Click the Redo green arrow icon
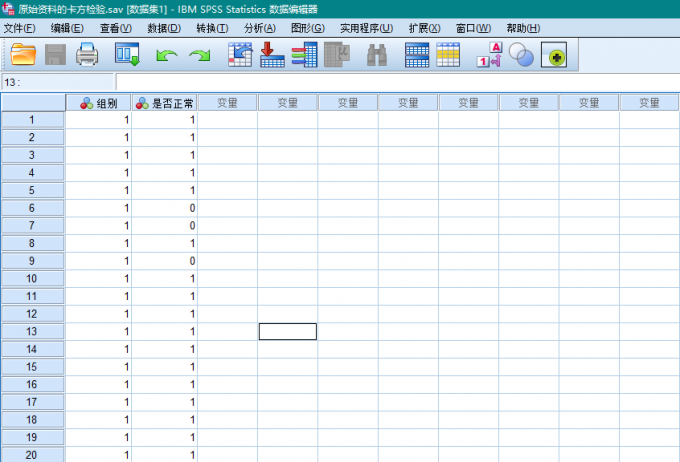Screen dimensions: 680x462 point(199,56)
